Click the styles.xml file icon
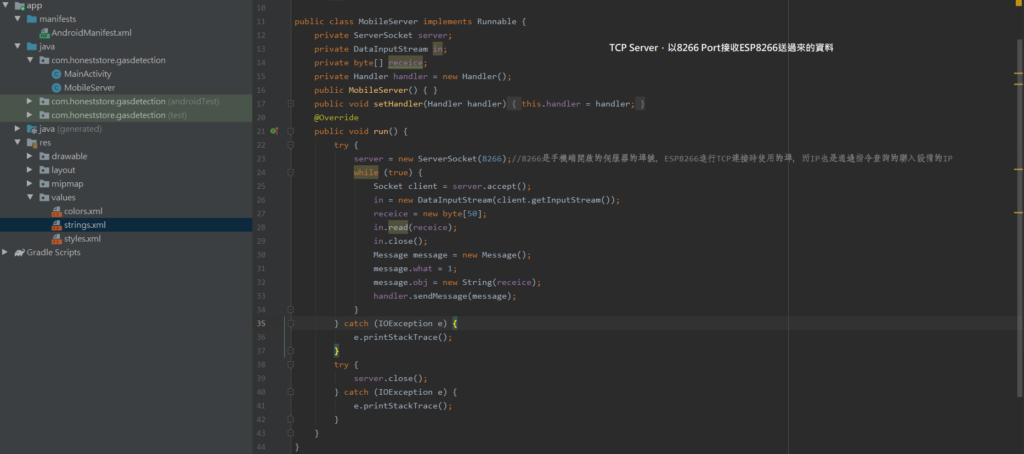Image resolution: width=1024 pixels, height=454 pixels. pos(56,239)
